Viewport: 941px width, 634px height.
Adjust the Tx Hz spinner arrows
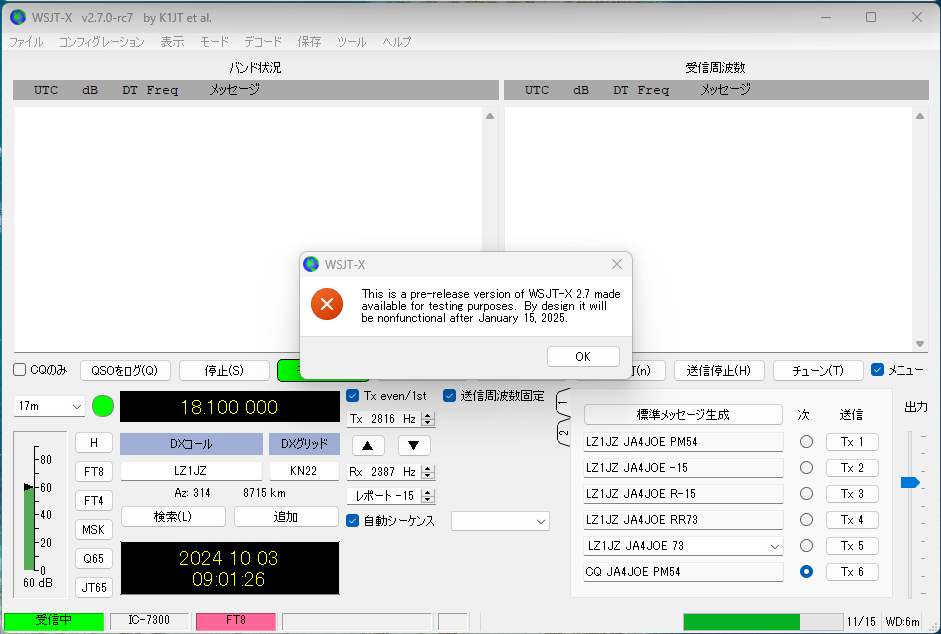[428, 418]
